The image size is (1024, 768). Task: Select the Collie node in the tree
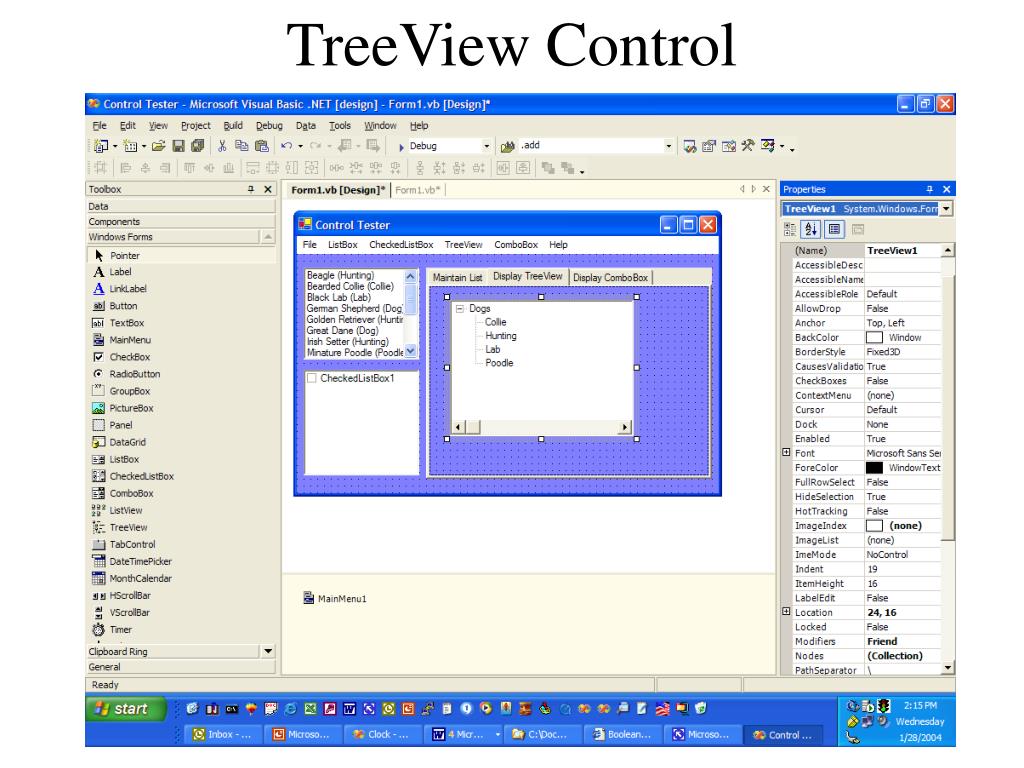[x=496, y=322]
